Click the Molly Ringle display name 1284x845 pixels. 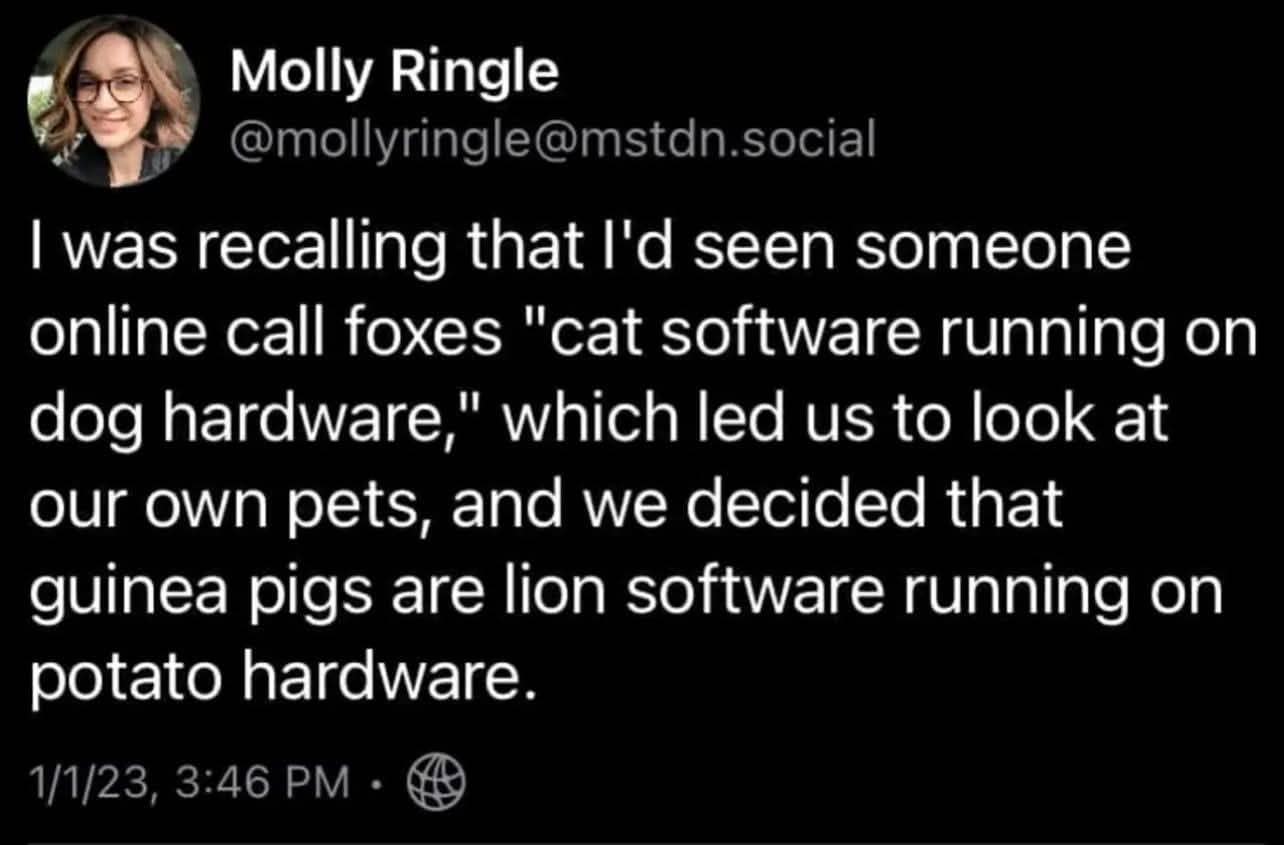393,74
